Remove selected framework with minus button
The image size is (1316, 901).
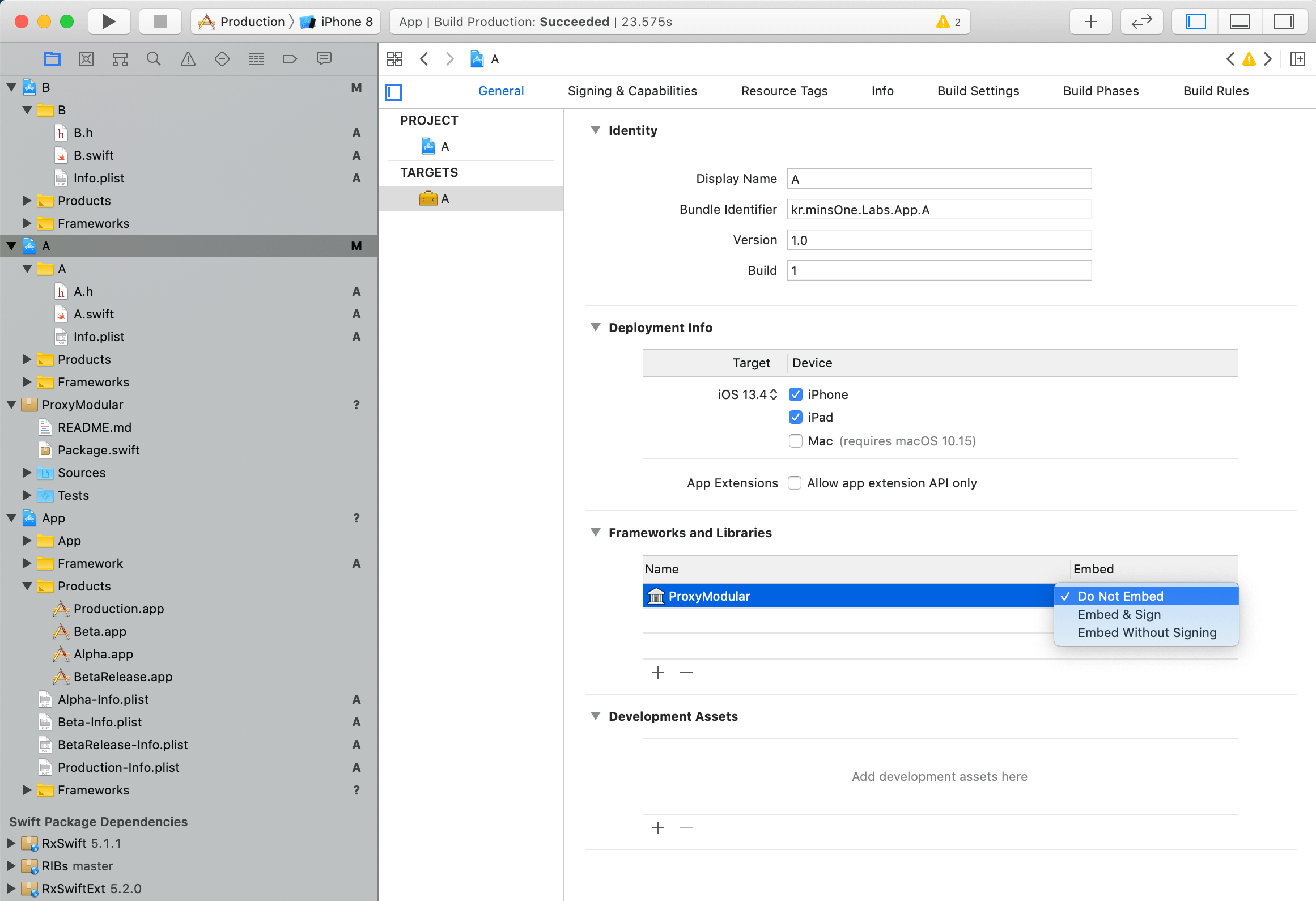(686, 673)
